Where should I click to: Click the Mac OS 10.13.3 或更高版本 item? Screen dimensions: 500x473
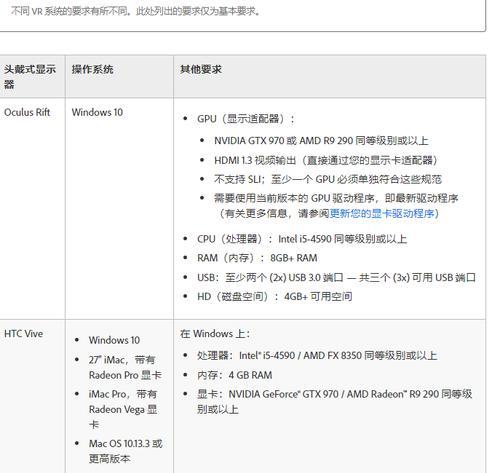coord(125,451)
